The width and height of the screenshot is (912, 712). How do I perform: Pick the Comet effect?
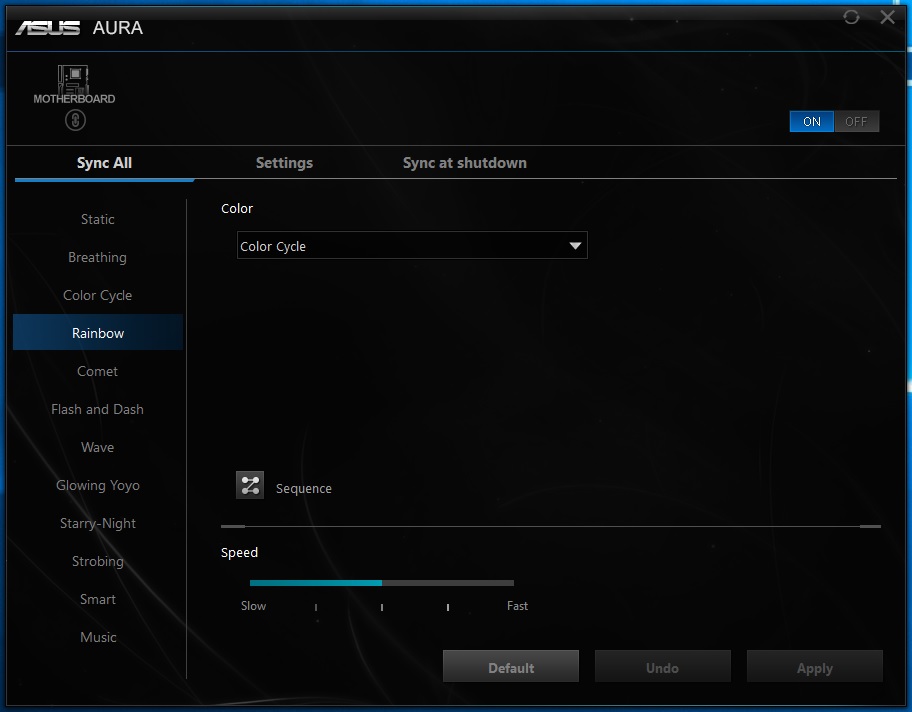[98, 371]
